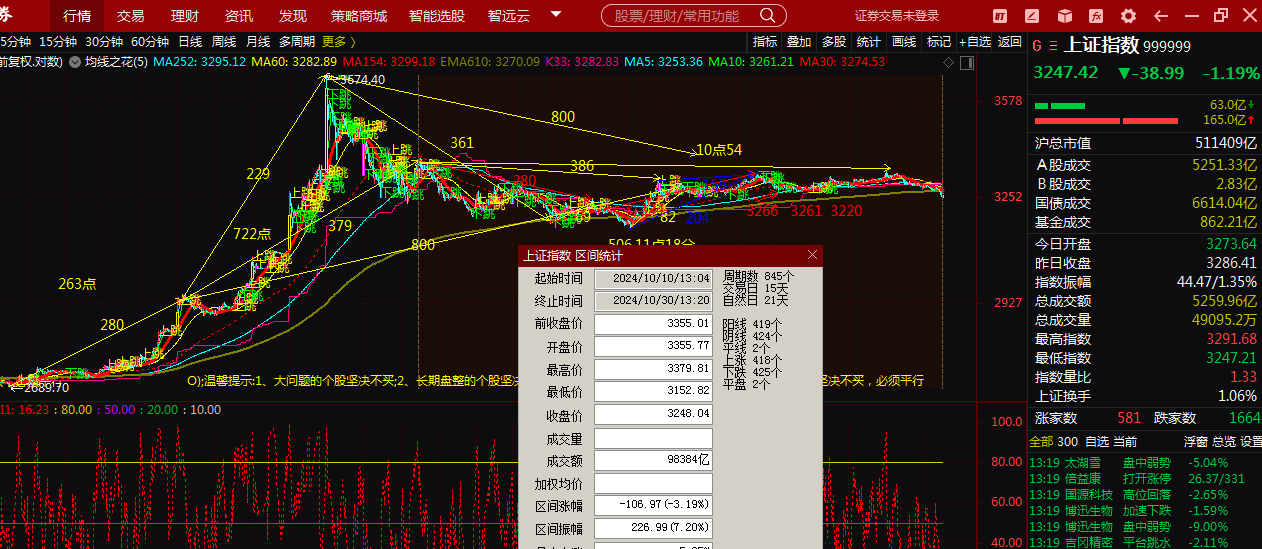This screenshot has width=1262, height=549.
Task: Click 成交额 field showing 98384亿
Action: pos(653,461)
